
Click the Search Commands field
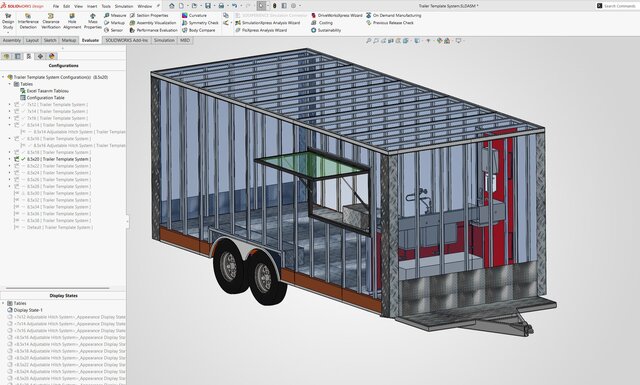coord(619,6)
